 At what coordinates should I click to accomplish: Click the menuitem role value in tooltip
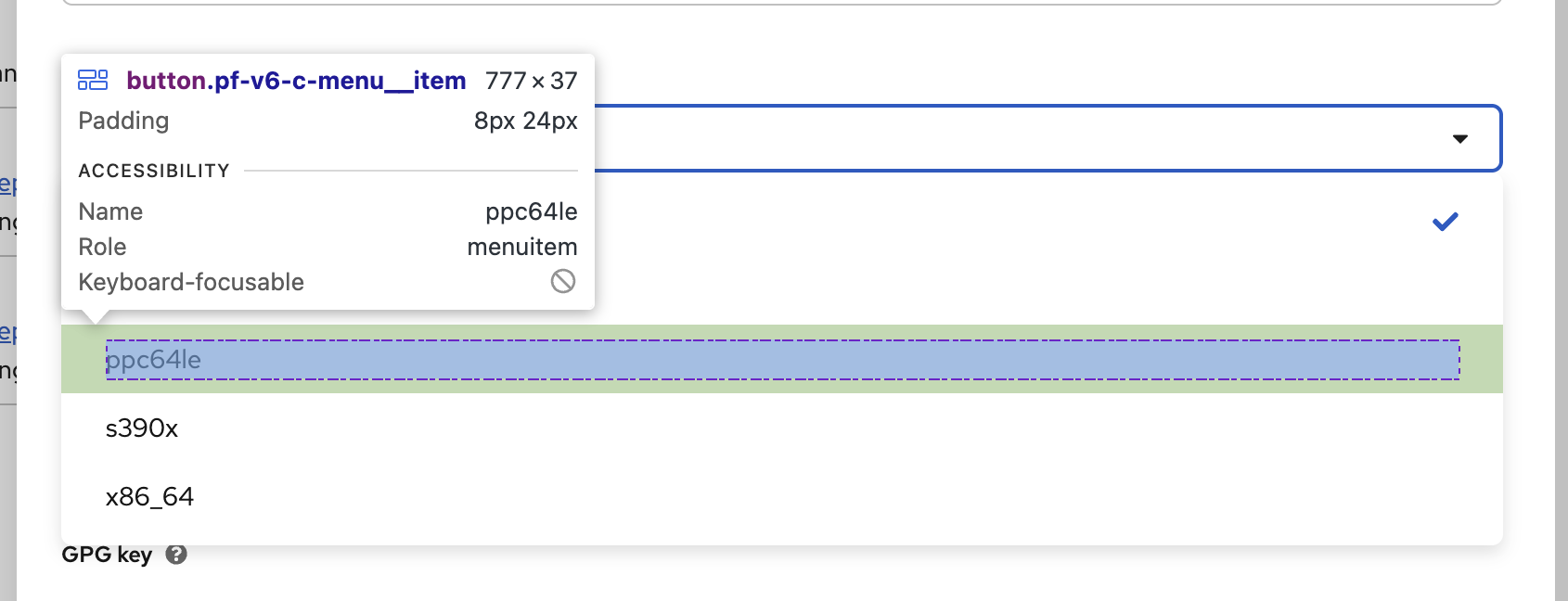[521, 247]
